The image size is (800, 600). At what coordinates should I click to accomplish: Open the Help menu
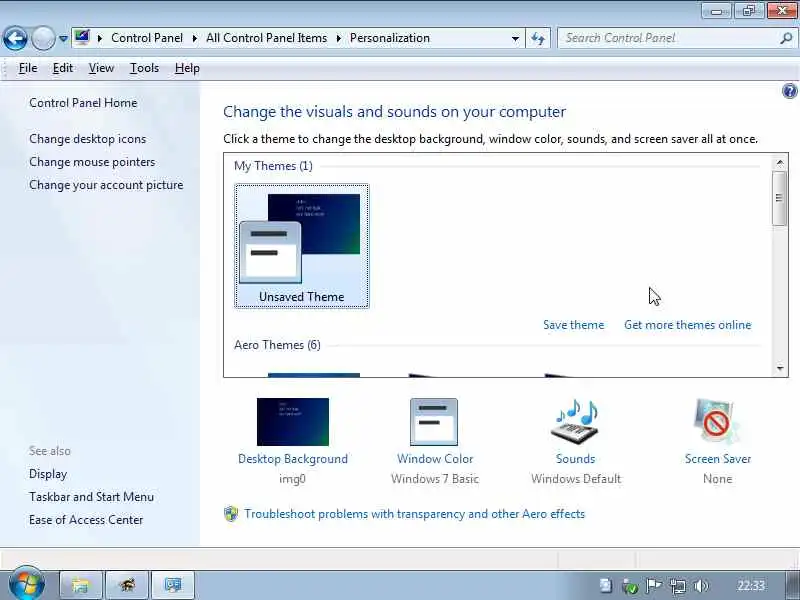pyautogui.click(x=187, y=68)
